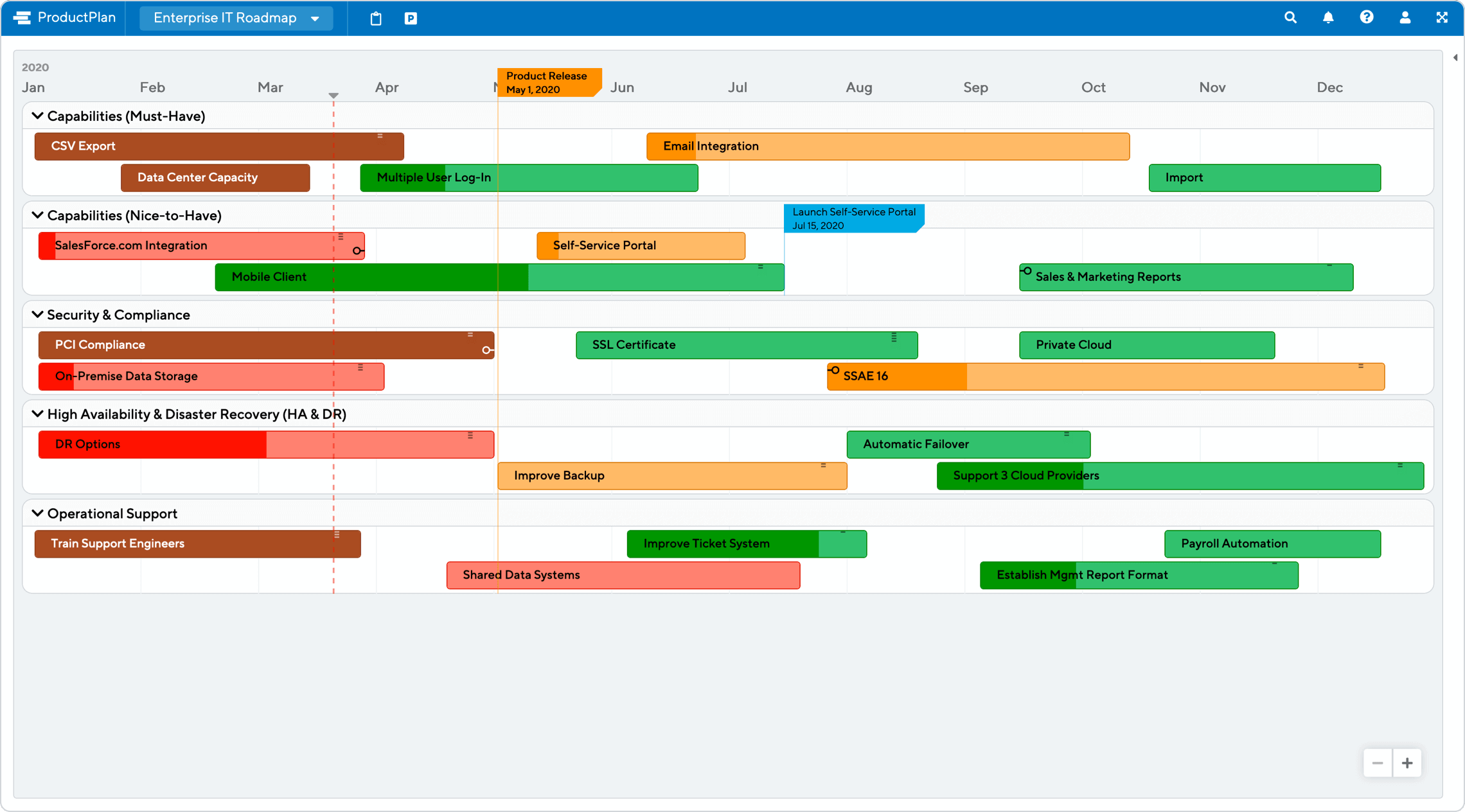Zoom in timeline with plus button
Viewport: 1465px width, 812px height.
point(1407,763)
